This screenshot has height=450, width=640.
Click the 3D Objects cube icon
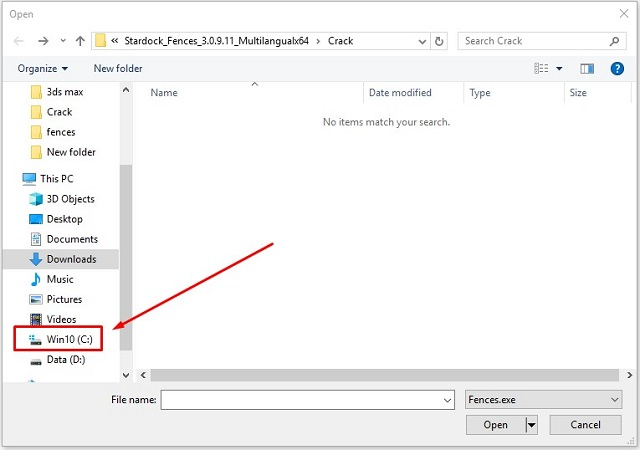[x=36, y=199]
